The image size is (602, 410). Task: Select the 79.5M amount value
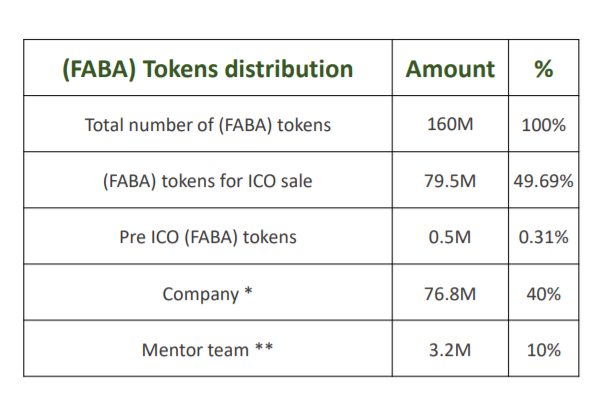450,181
